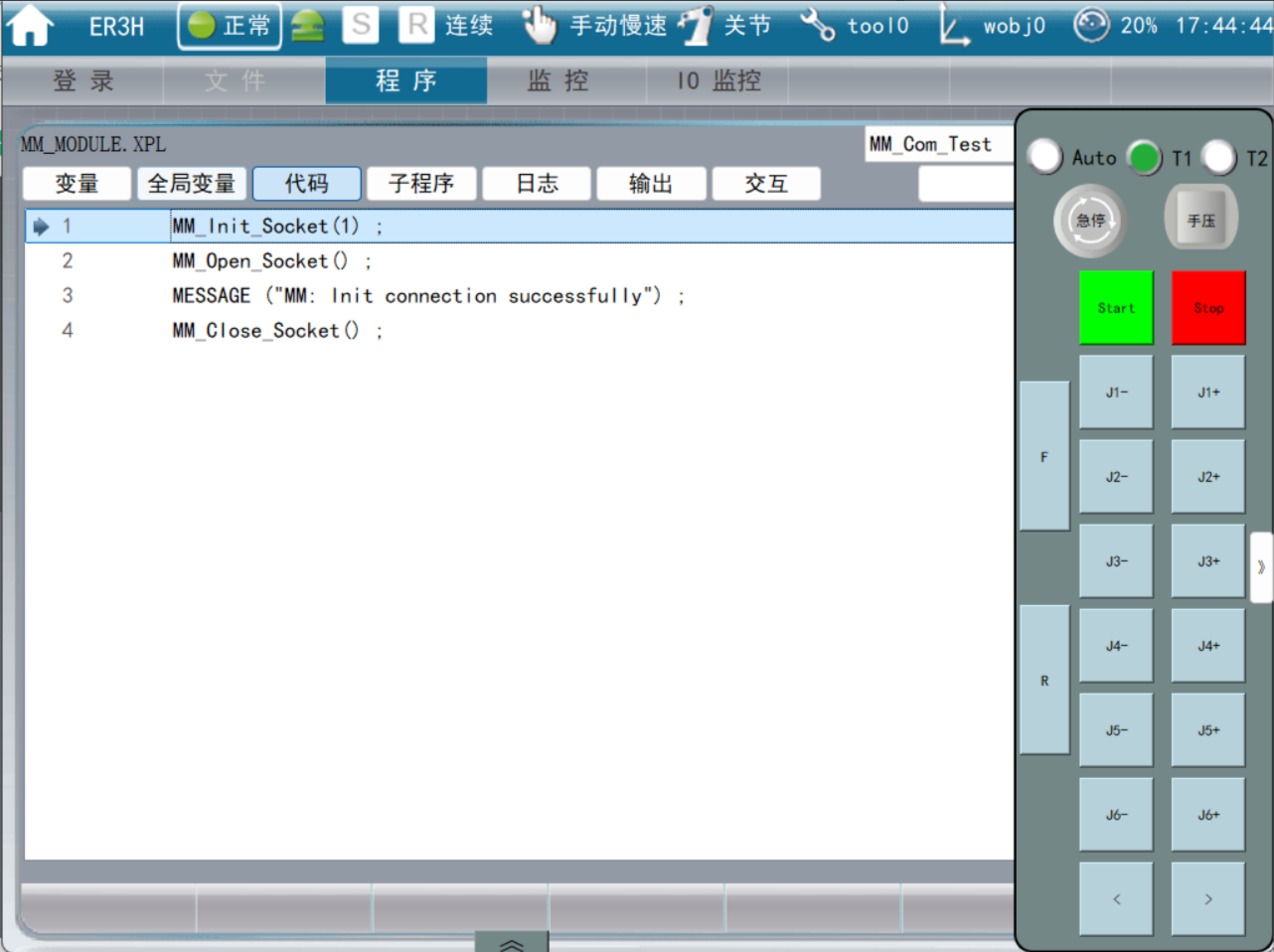Jog joint with J3- button

click(x=1116, y=561)
